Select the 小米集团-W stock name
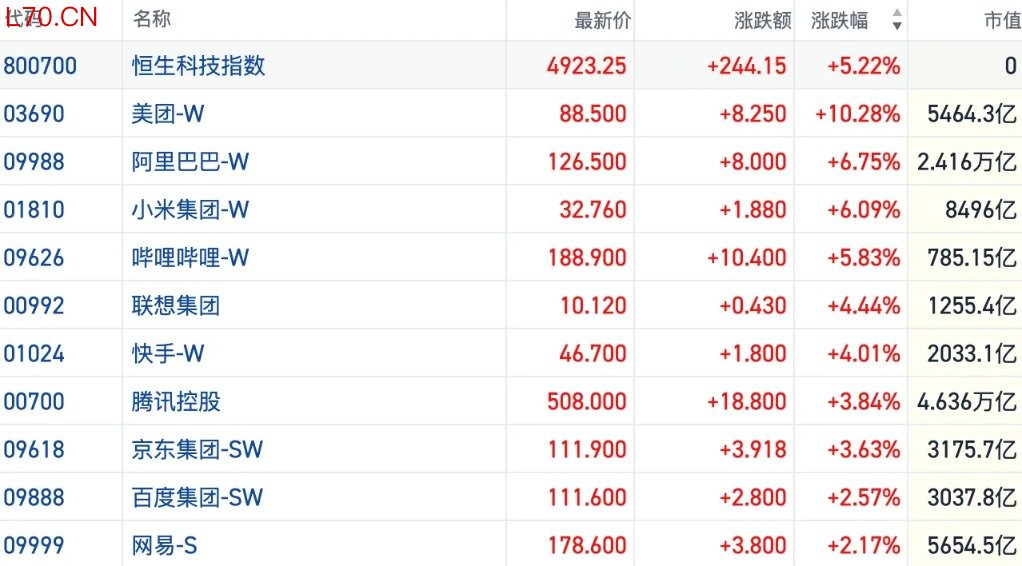1022x566 pixels. pos(190,210)
